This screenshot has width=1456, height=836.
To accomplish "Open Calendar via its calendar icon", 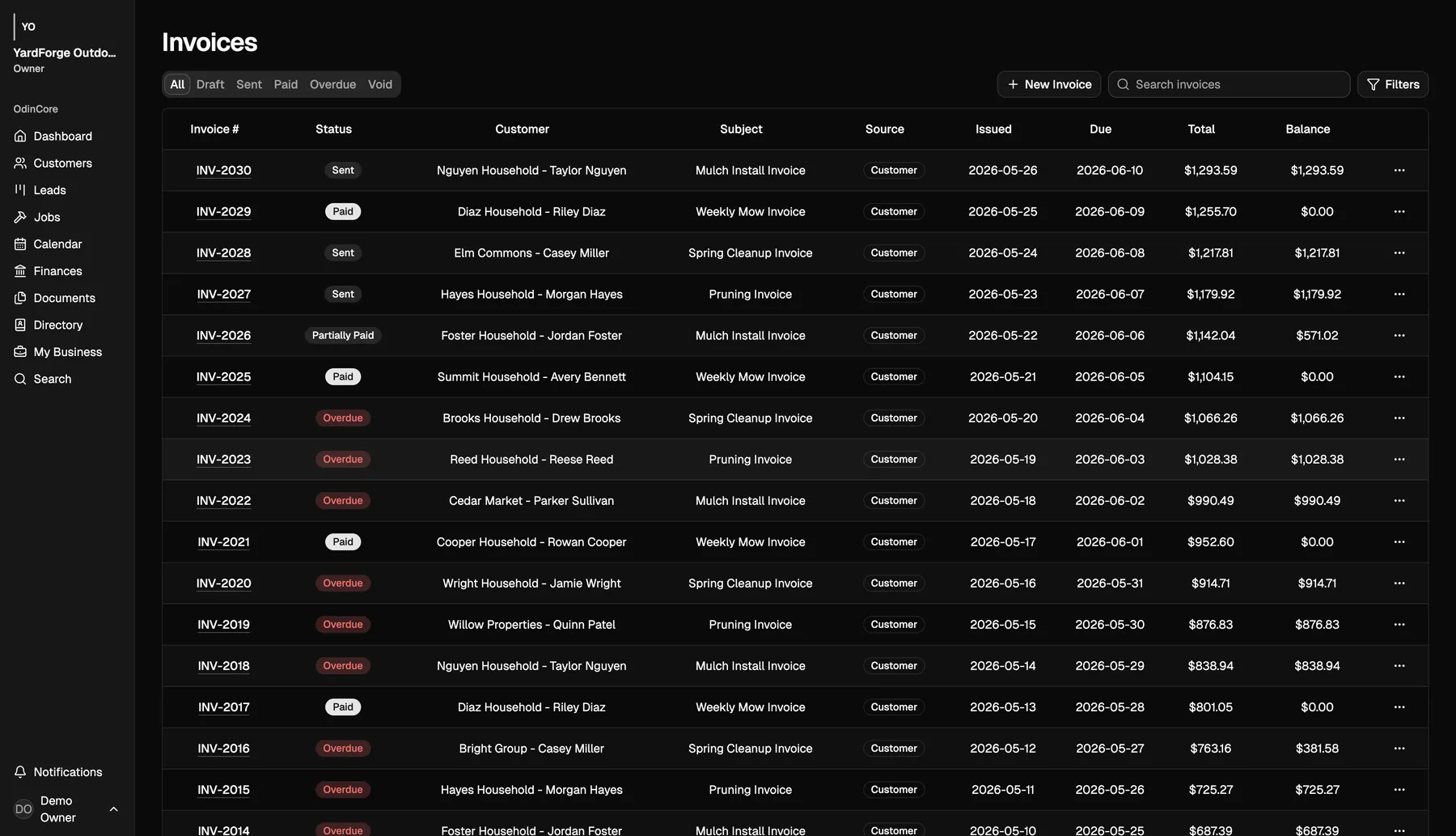I will (20, 244).
